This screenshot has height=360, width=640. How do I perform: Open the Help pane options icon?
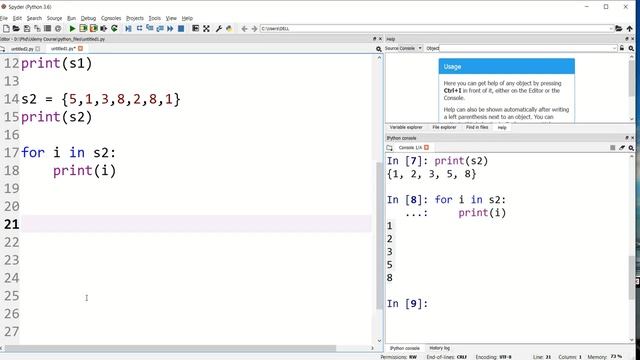631,48
